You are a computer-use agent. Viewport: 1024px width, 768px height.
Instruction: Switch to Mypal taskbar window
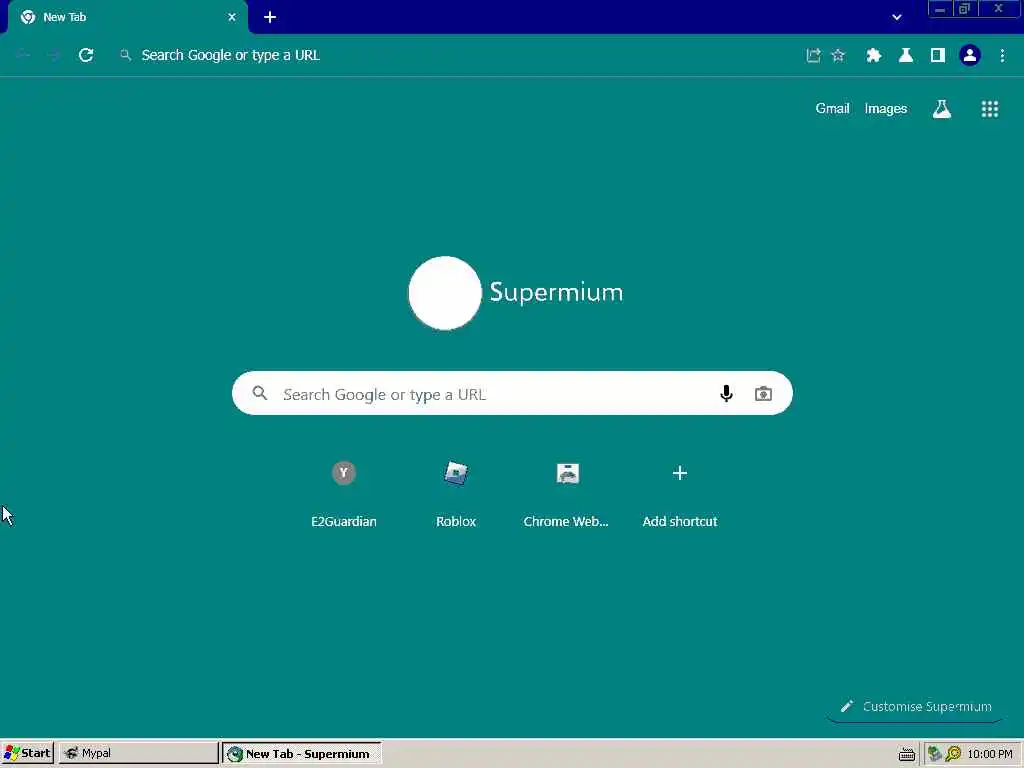pos(138,753)
